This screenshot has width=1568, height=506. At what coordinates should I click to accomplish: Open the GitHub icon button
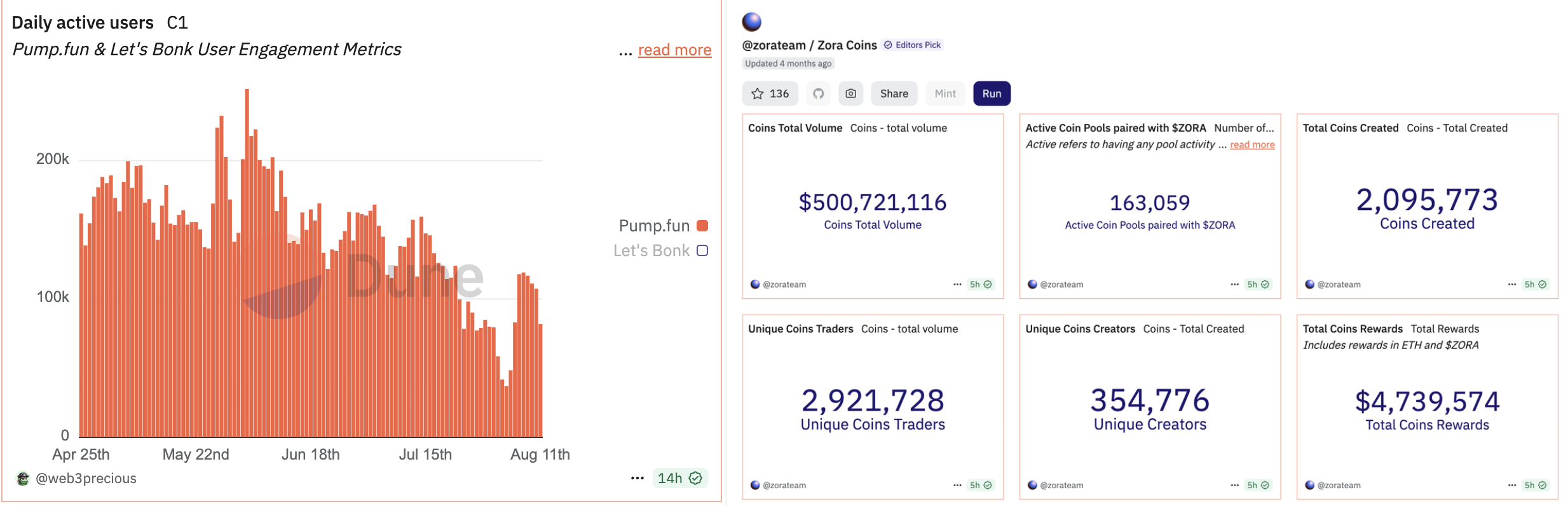(x=819, y=93)
